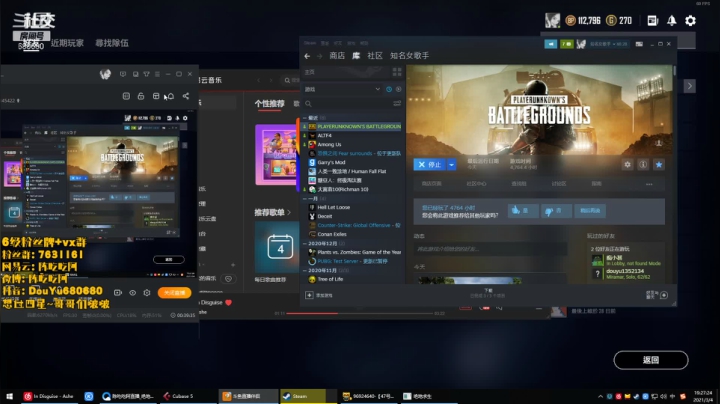Open Steam downloads status at bottom
720x404 pixels.
pos(488,293)
